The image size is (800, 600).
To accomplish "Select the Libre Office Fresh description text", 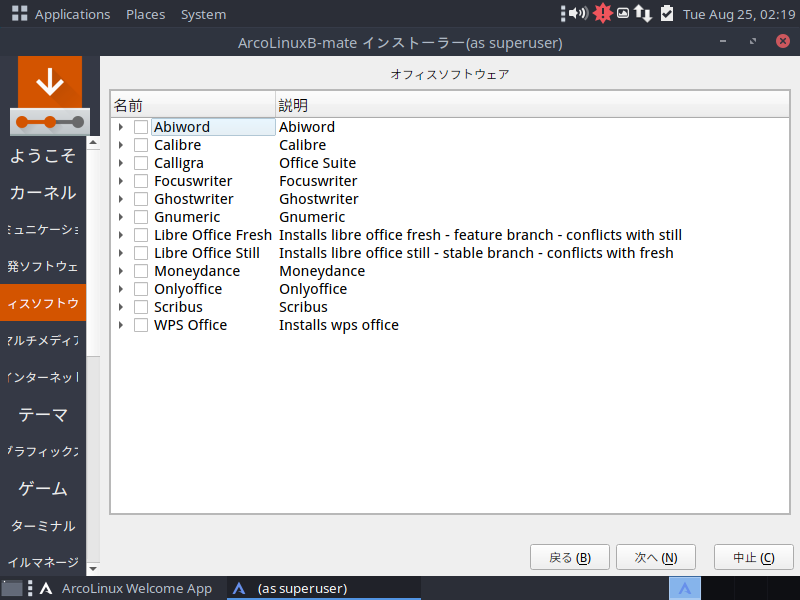I will pyautogui.click(x=480, y=235).
